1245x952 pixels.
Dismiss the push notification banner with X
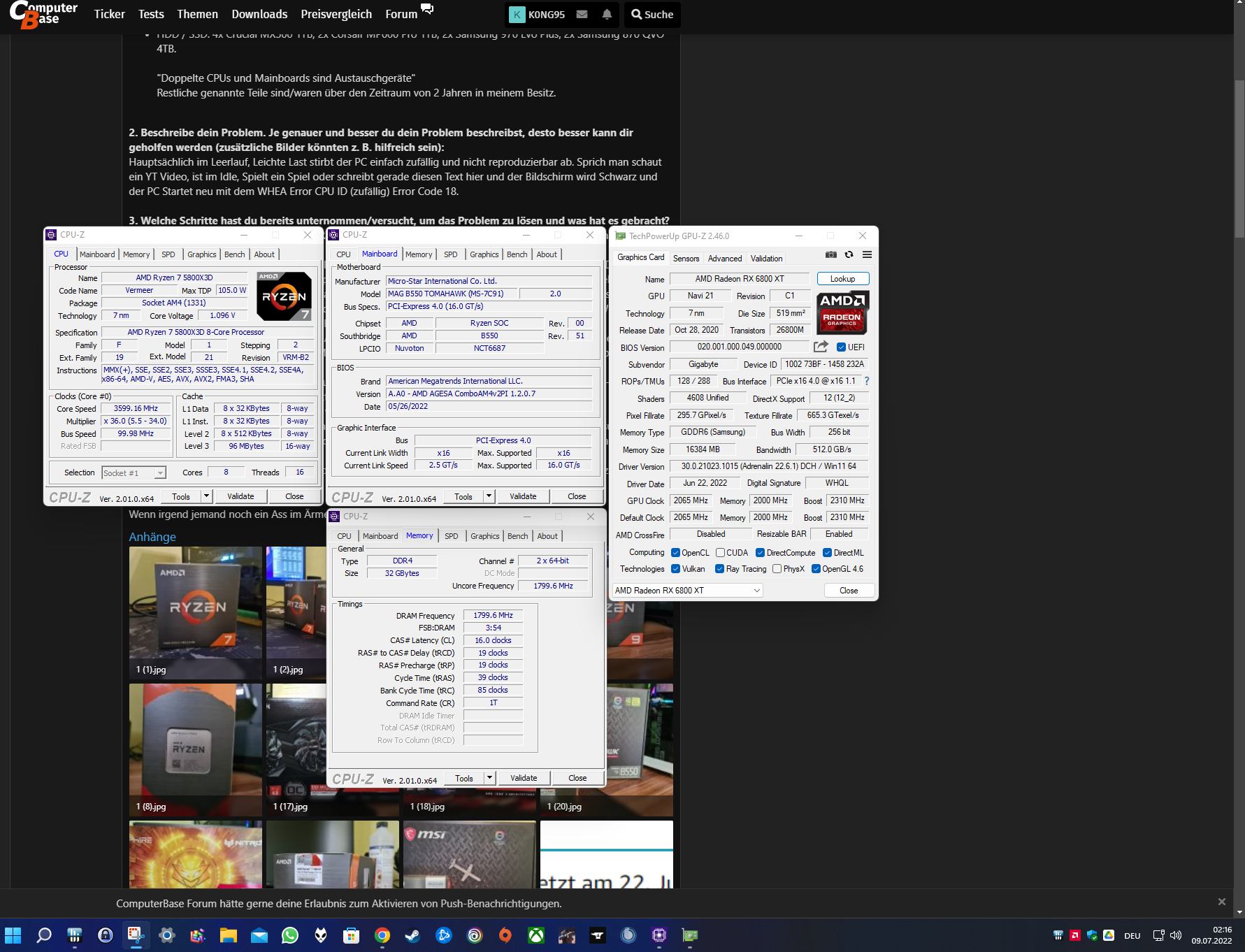(x=1222, y=902)
